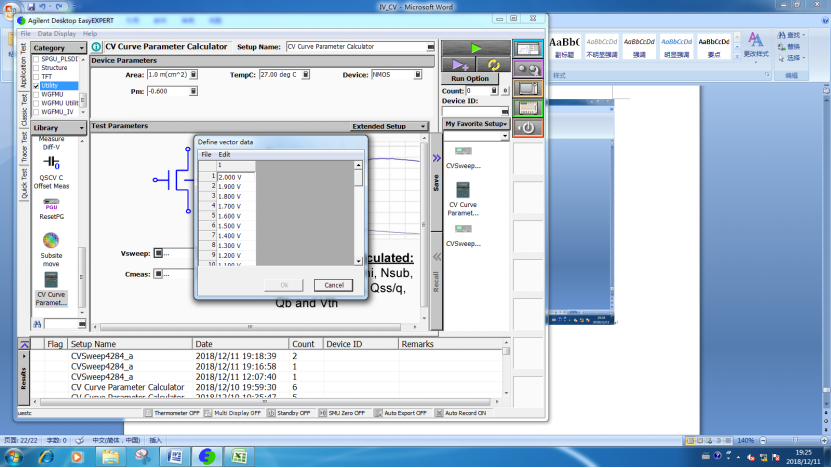Expand the Library dropdown header
This screenshot has height=468, width=831.
(58, 128)
